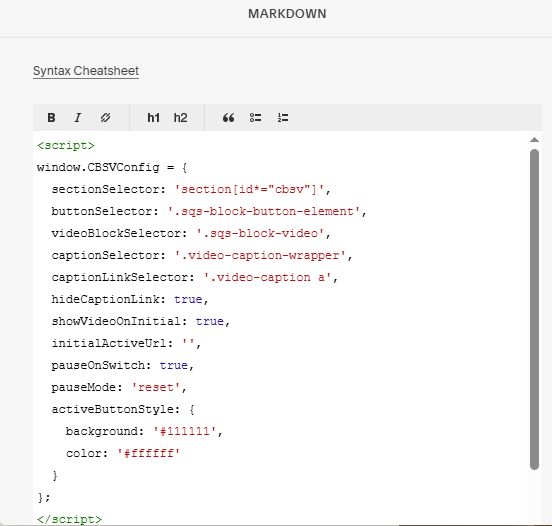552x526 pixels.
Task: Click the editor vertical scrollbar thumb
Action: [534, 309]
